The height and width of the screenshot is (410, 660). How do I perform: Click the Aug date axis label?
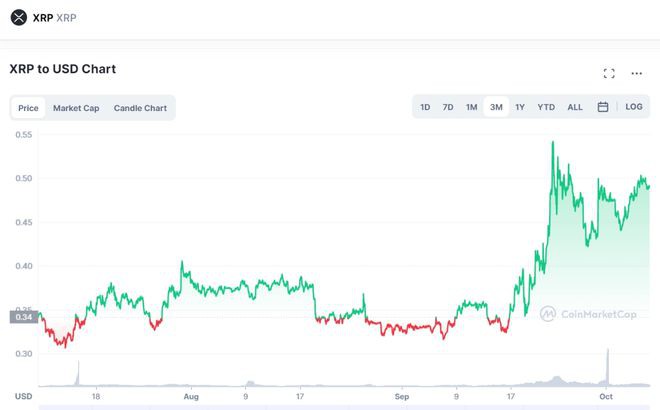click(191, 397)
